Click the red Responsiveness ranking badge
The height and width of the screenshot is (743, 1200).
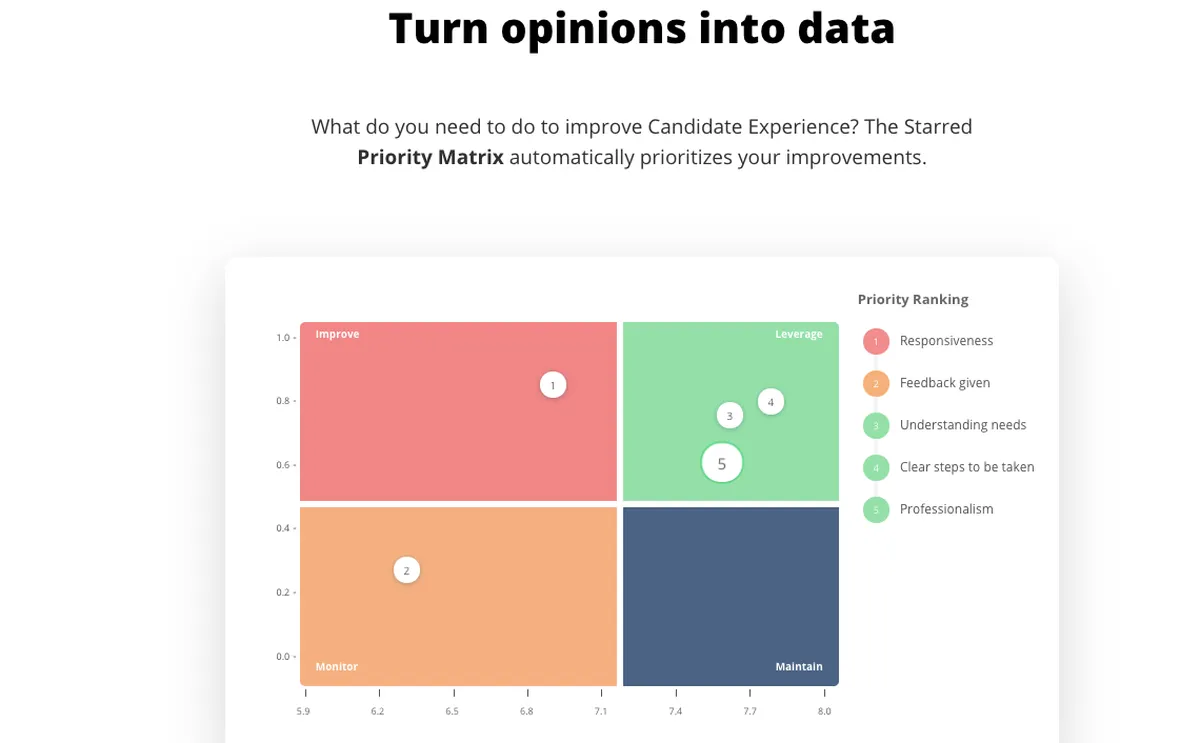[x=876, y=342]
